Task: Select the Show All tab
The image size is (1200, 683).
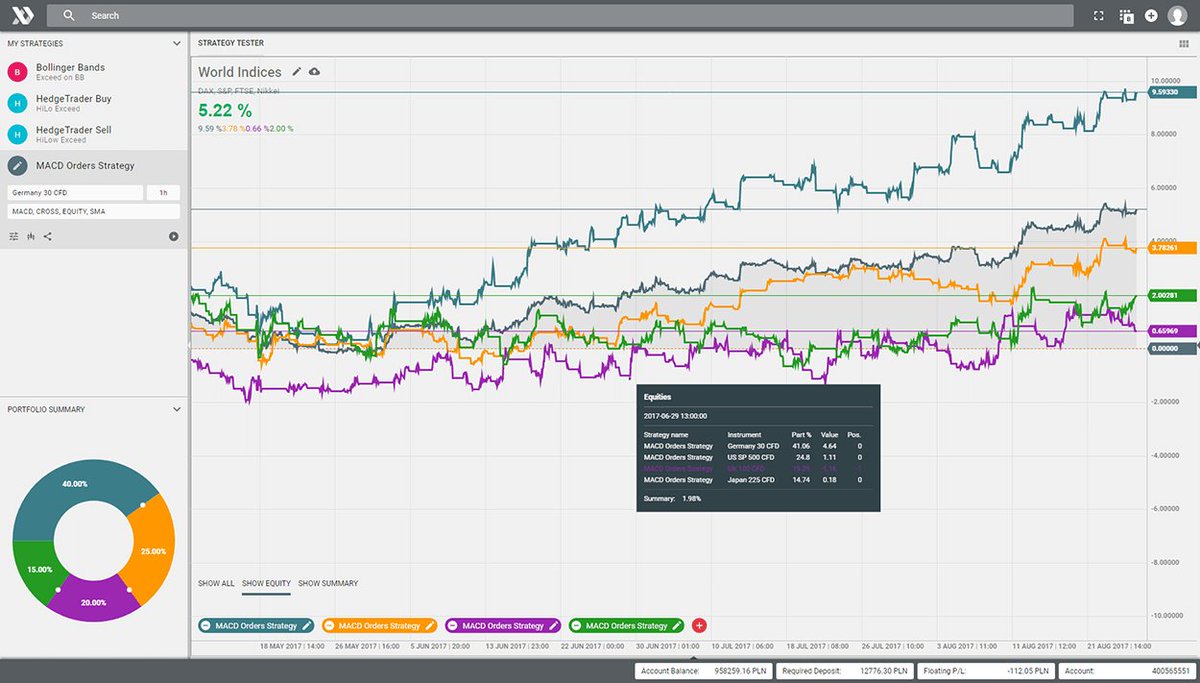Action: pos(216,583)
